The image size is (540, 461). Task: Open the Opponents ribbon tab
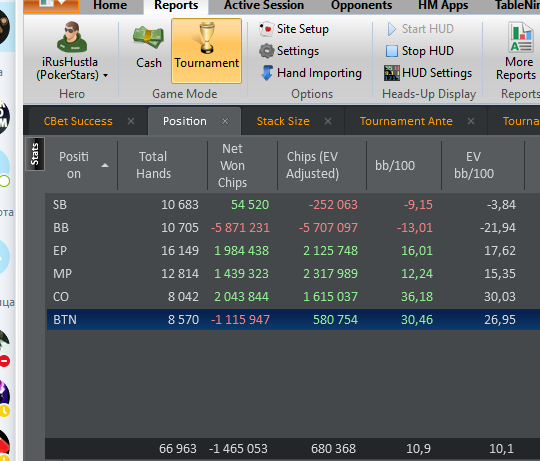361,5
